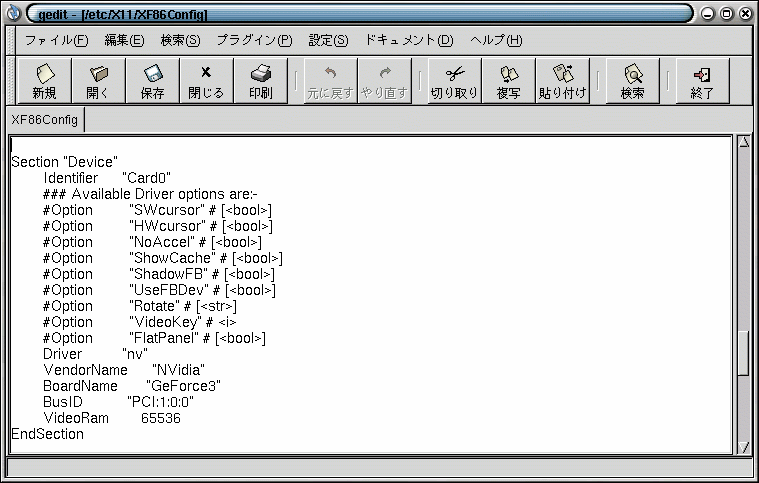Click the menu bar drag handle
The image size is (759, 483).
pos(12,40)
